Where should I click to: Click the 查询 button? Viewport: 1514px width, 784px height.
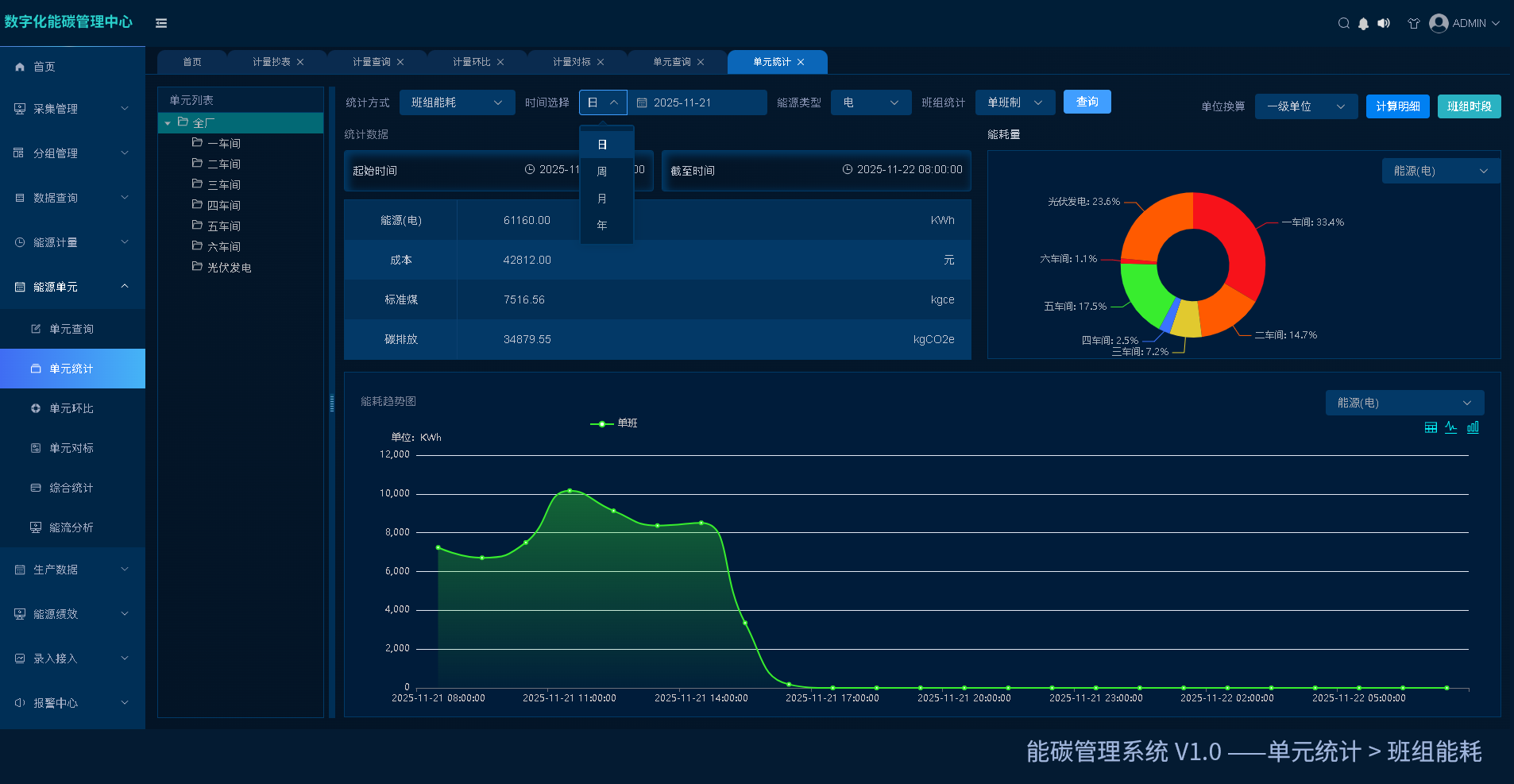(1087, 102)
